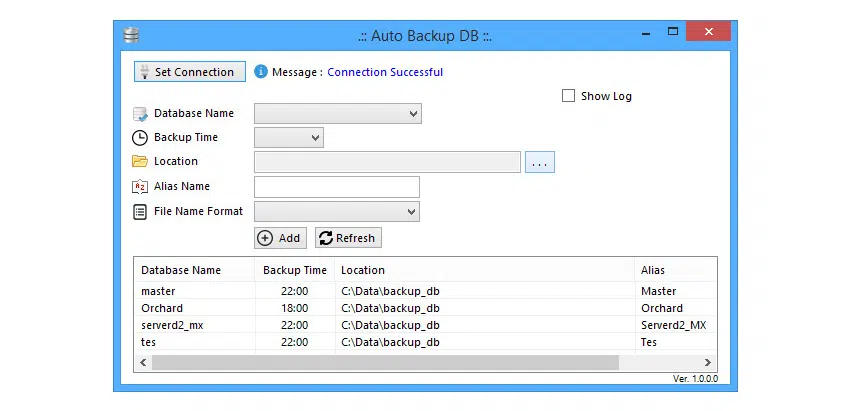Click the horizontal scrollbar right arrow
This screenshot has width=850, height=411.
708,363
